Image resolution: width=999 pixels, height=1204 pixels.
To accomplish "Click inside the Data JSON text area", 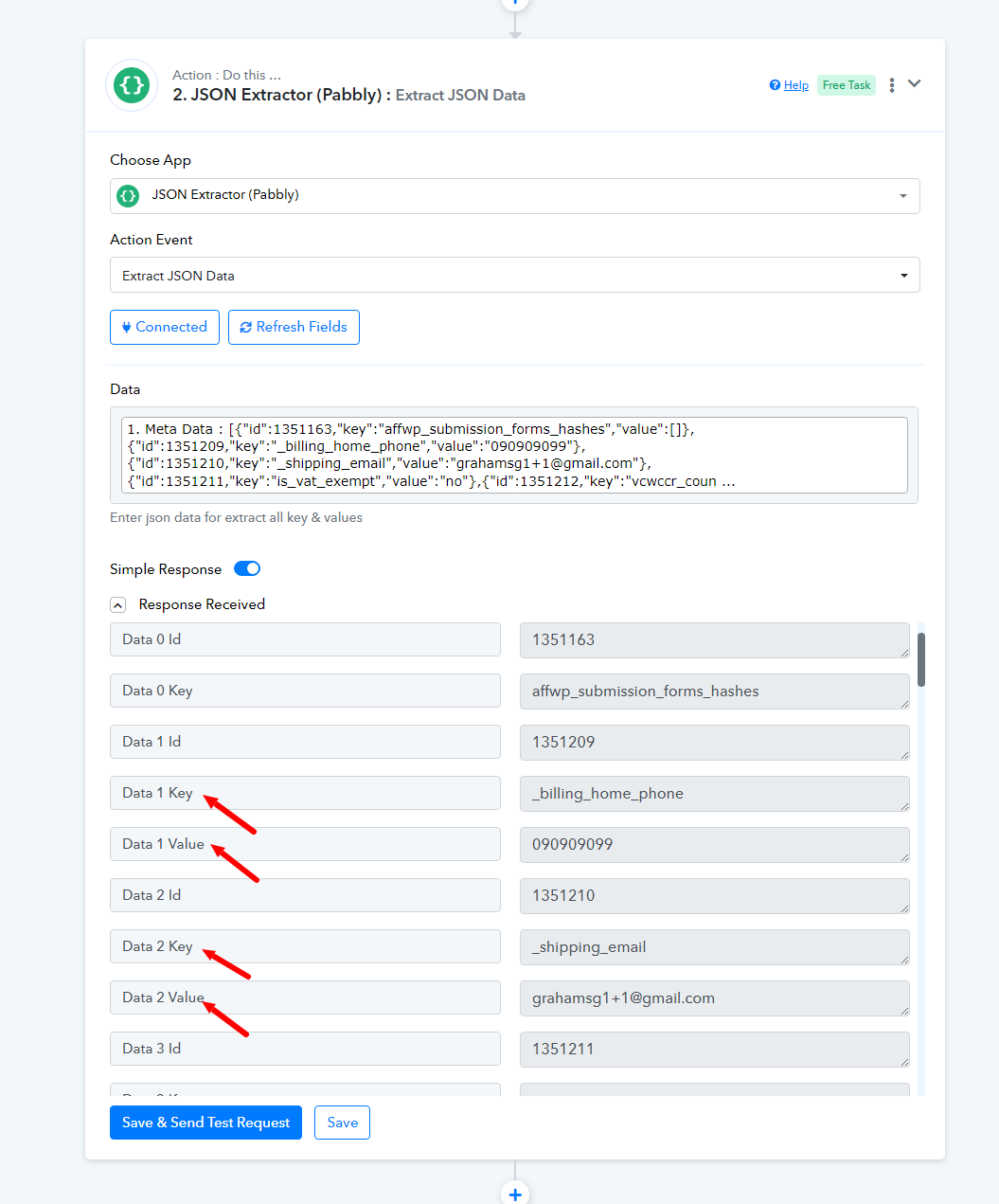I will 514,456.
